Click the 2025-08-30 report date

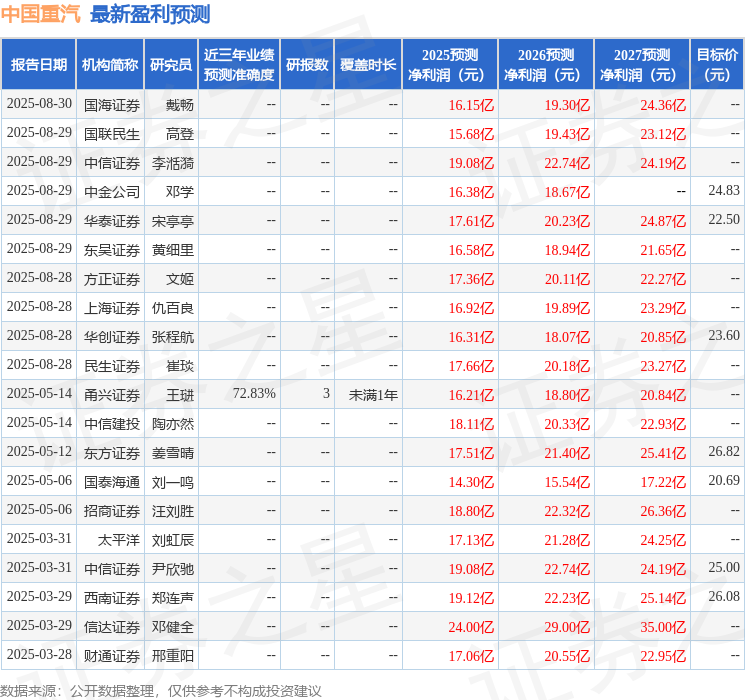pos(39,104)
